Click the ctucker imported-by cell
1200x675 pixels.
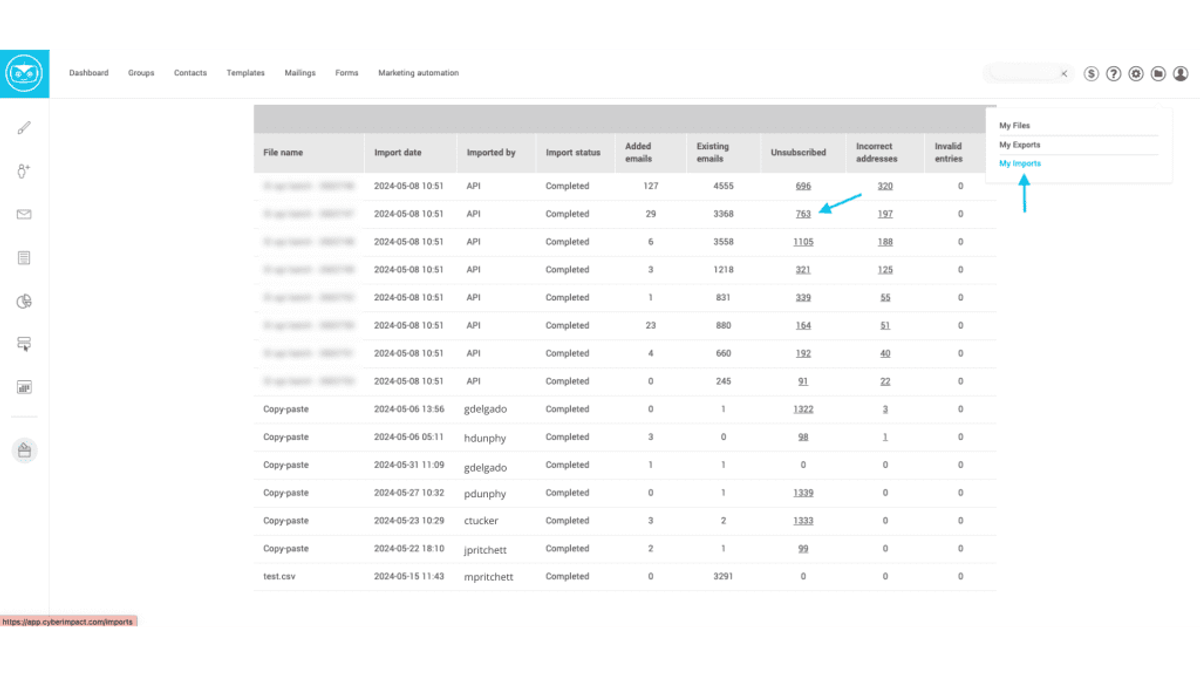(482, 521)
